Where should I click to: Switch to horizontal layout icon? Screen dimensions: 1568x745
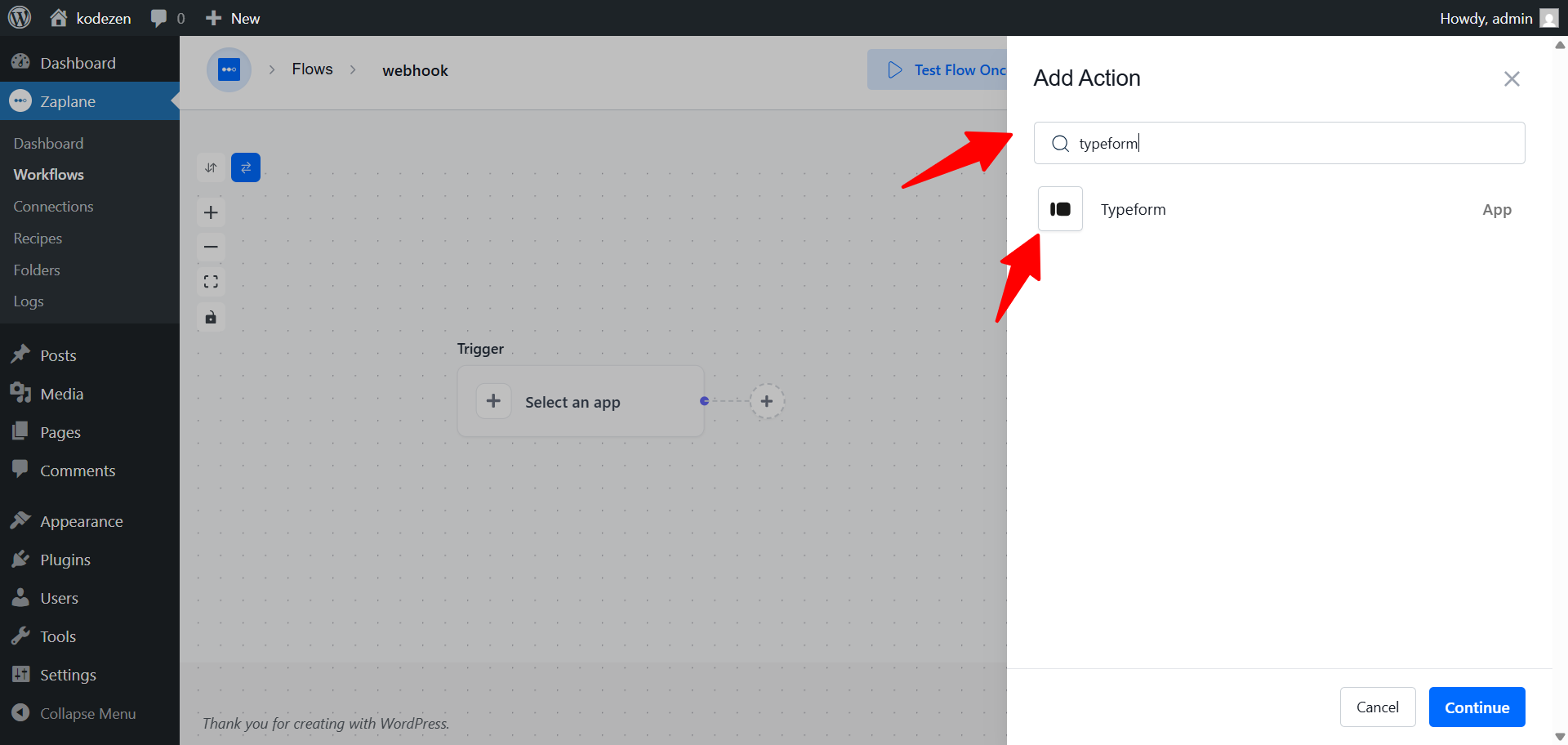tap(246, 167)
